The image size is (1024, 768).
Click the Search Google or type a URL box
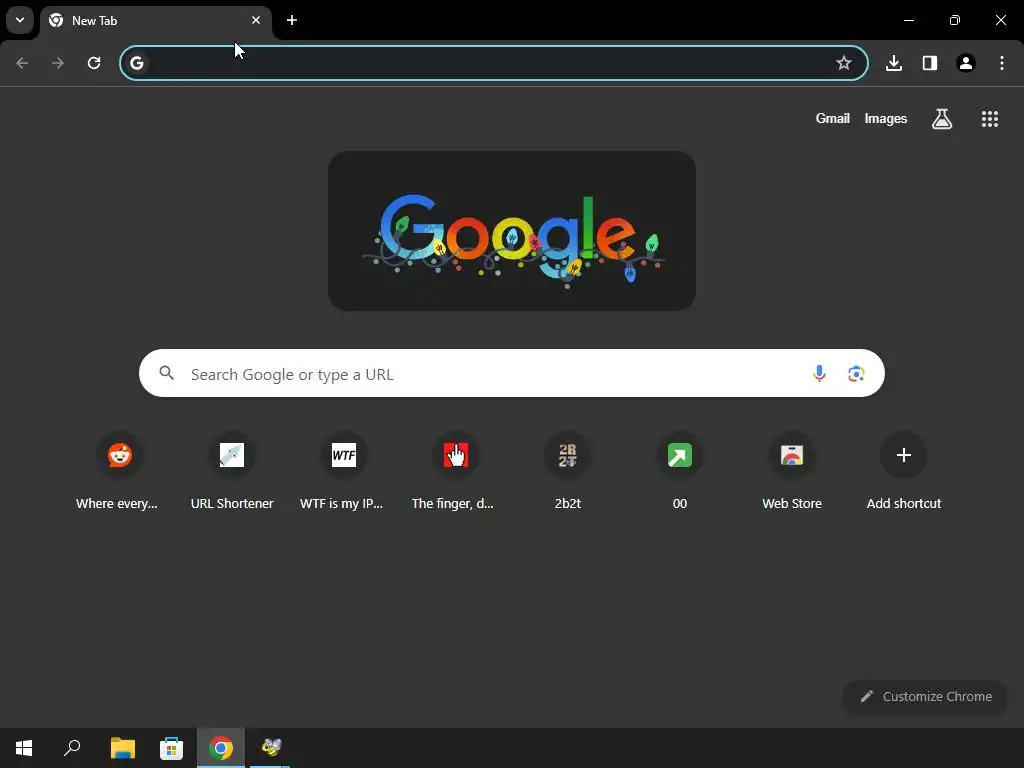point(512,374)
